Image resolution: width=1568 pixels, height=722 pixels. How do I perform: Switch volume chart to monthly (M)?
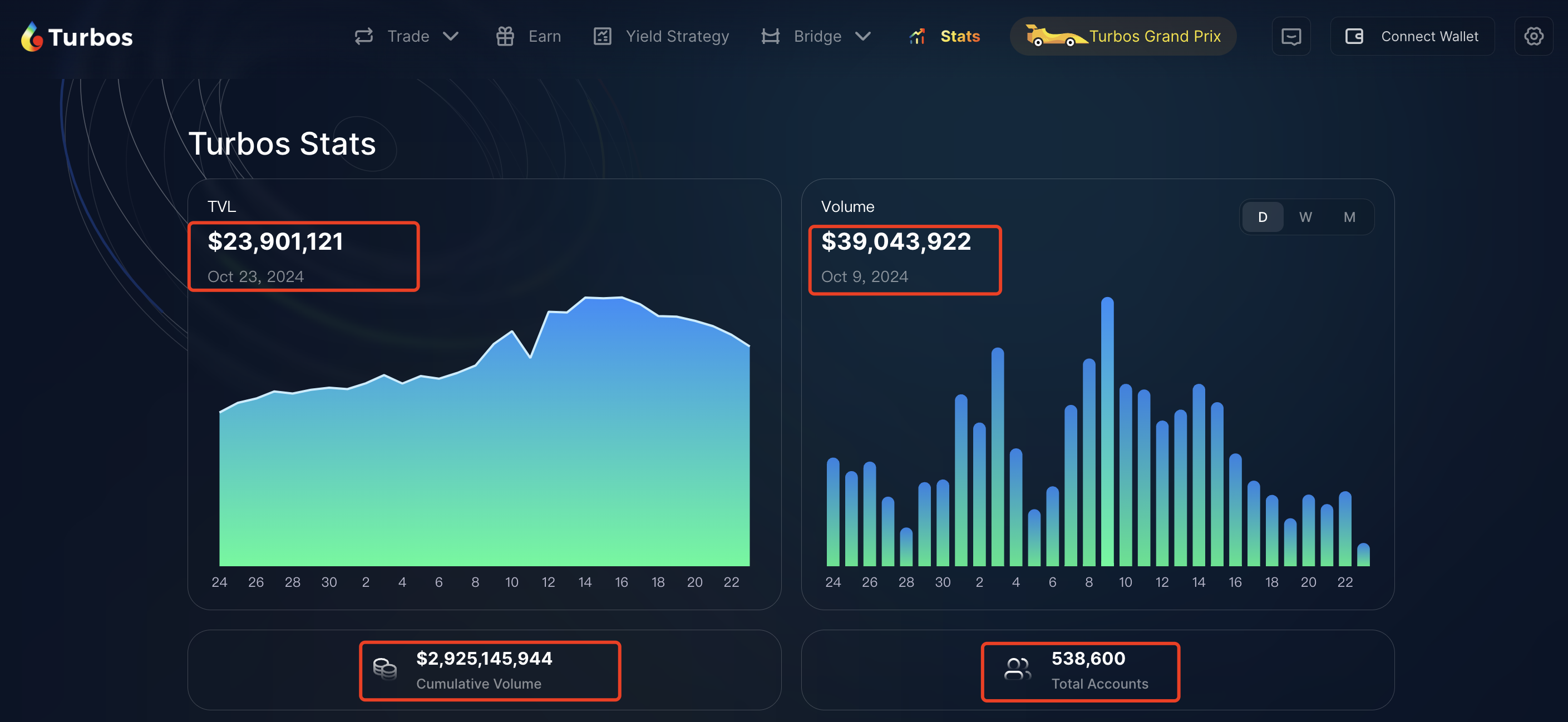point(1349,217)
